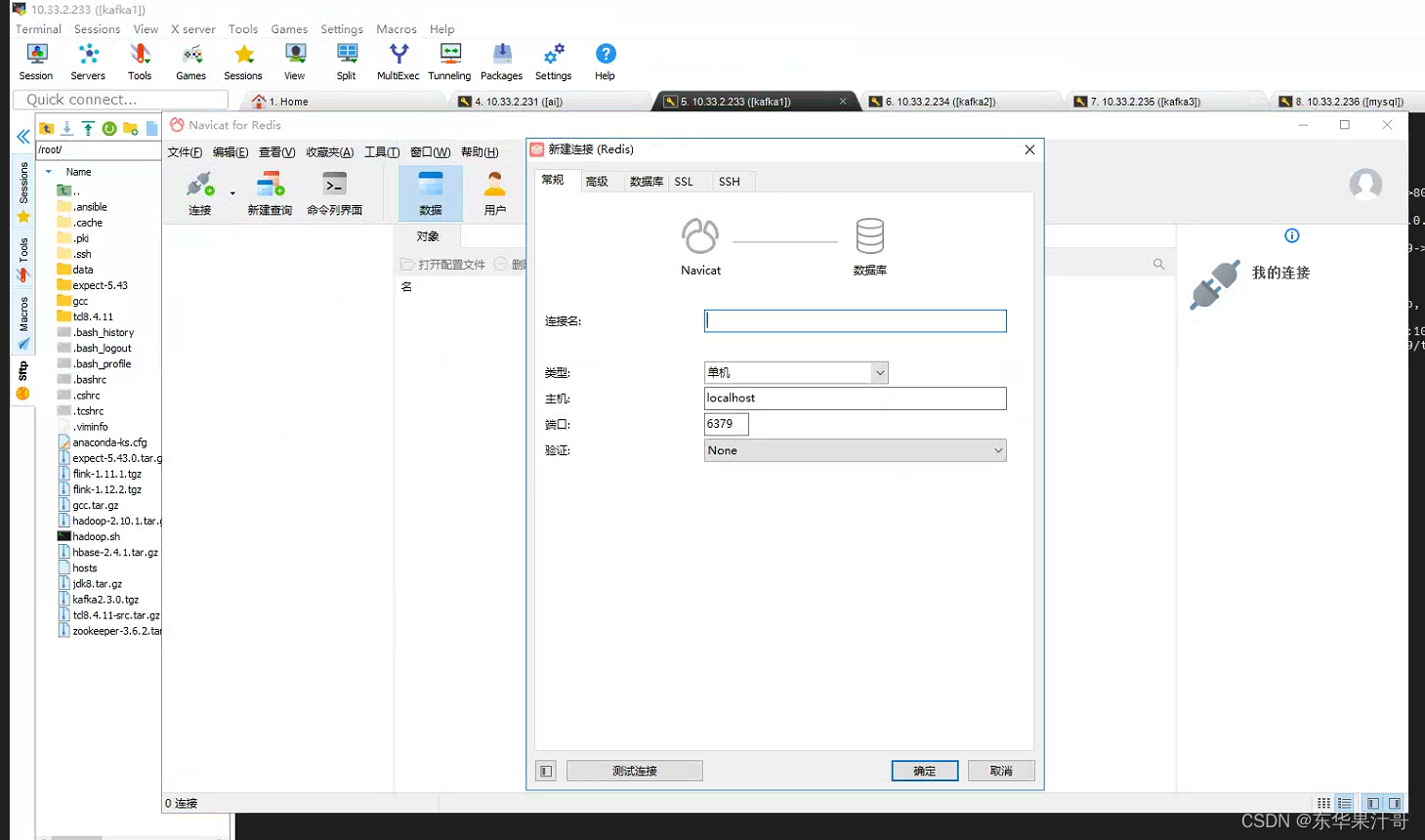The image size is (1425, 840).
Task: Select the Navicat 数据 toolbar icon
Action: coord(431,185)
